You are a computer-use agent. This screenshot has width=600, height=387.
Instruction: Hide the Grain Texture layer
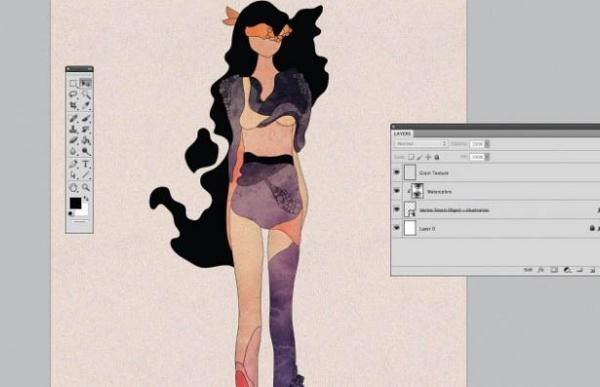tap(396, 173)
